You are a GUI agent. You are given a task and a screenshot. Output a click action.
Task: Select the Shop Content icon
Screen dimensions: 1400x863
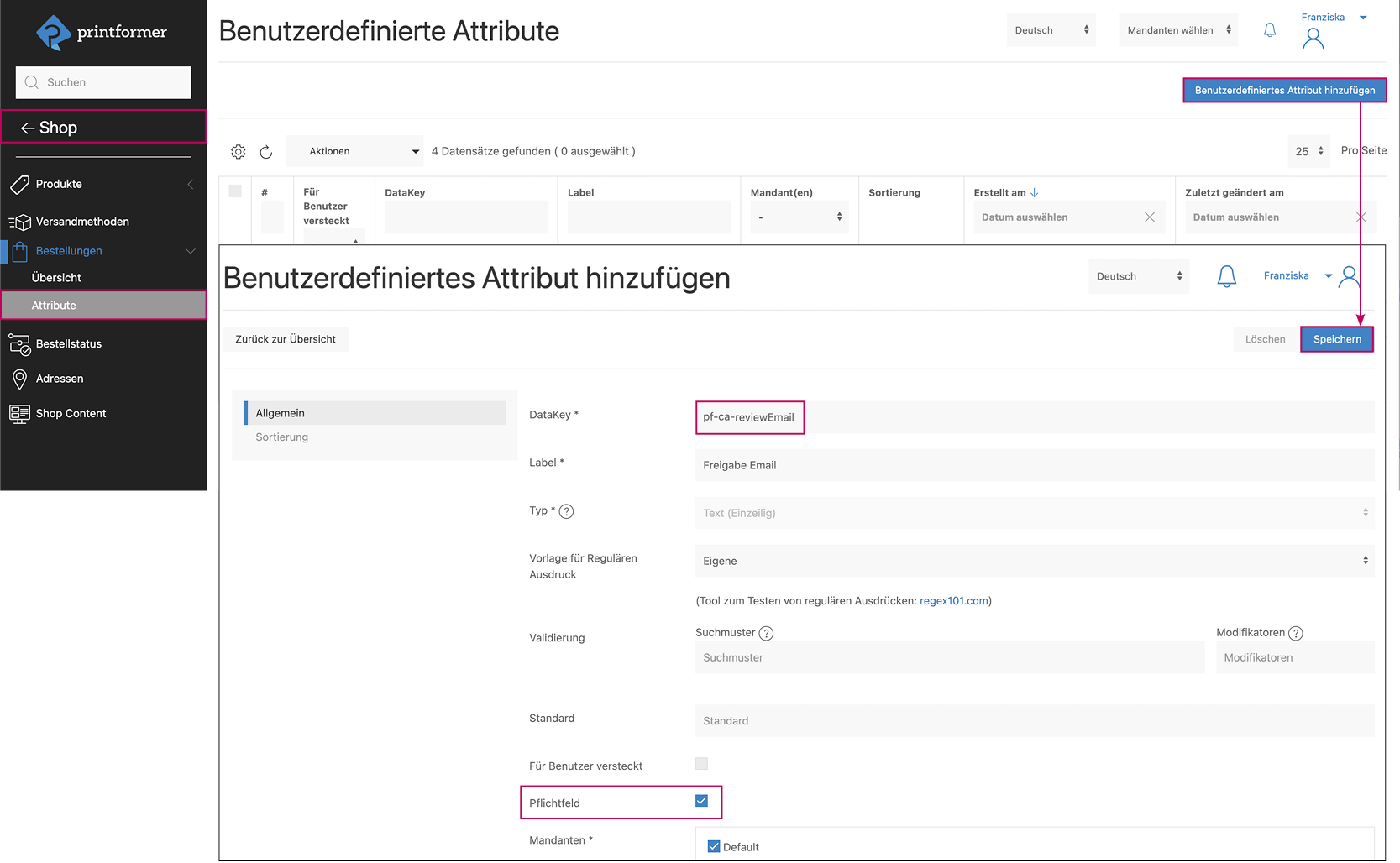(x=19, y=413)
